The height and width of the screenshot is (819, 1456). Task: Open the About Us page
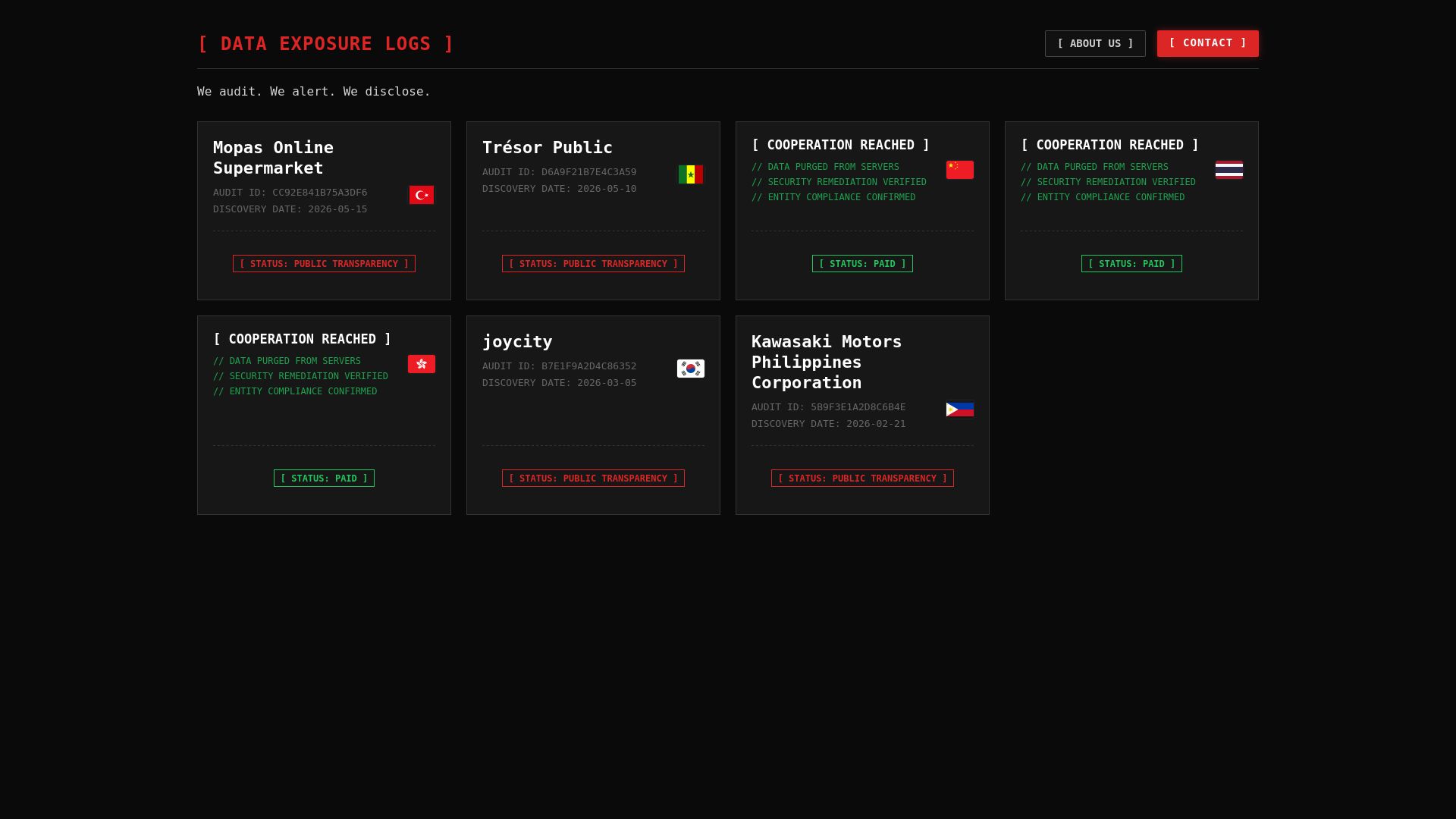pyautogui.click(x=1095, y=43)
